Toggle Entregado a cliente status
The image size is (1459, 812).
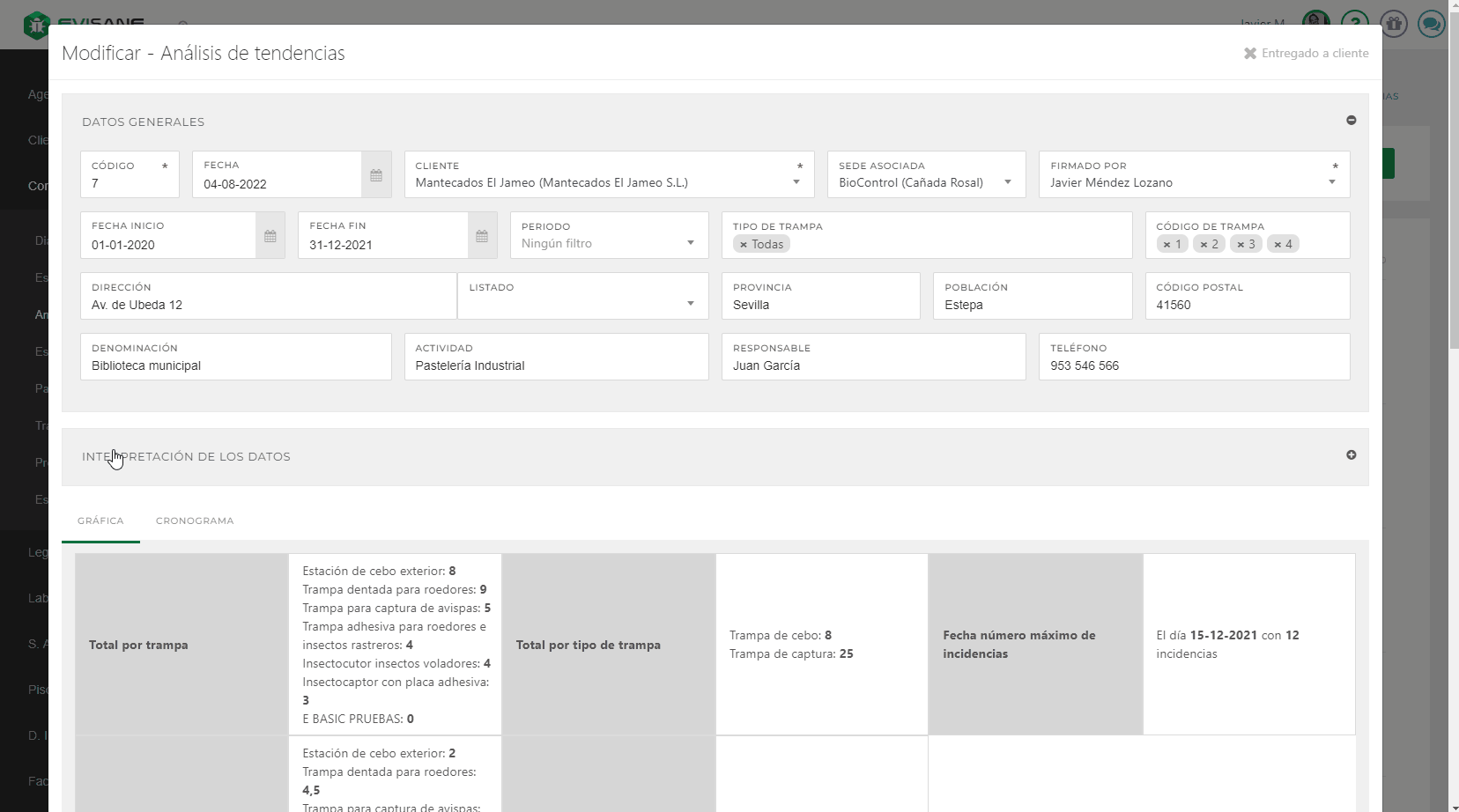(1306, 54)
